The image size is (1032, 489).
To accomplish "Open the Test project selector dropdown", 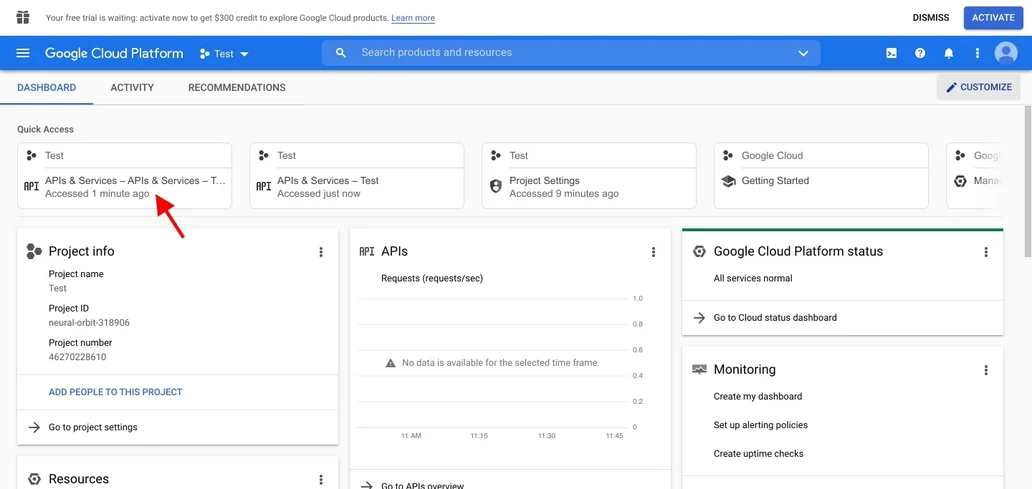I will point(224,53).
